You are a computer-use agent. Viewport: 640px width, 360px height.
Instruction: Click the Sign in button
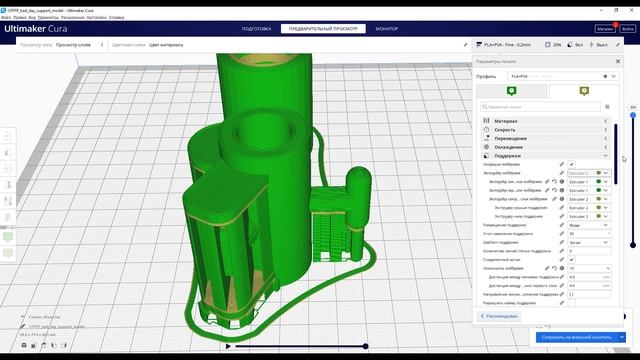(x=627, y=29)
